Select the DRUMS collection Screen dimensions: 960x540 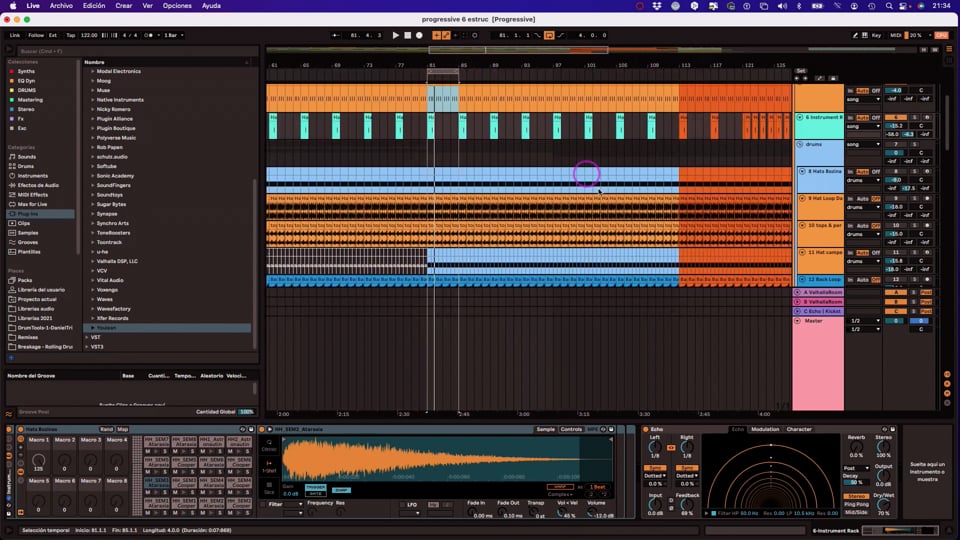27,91
